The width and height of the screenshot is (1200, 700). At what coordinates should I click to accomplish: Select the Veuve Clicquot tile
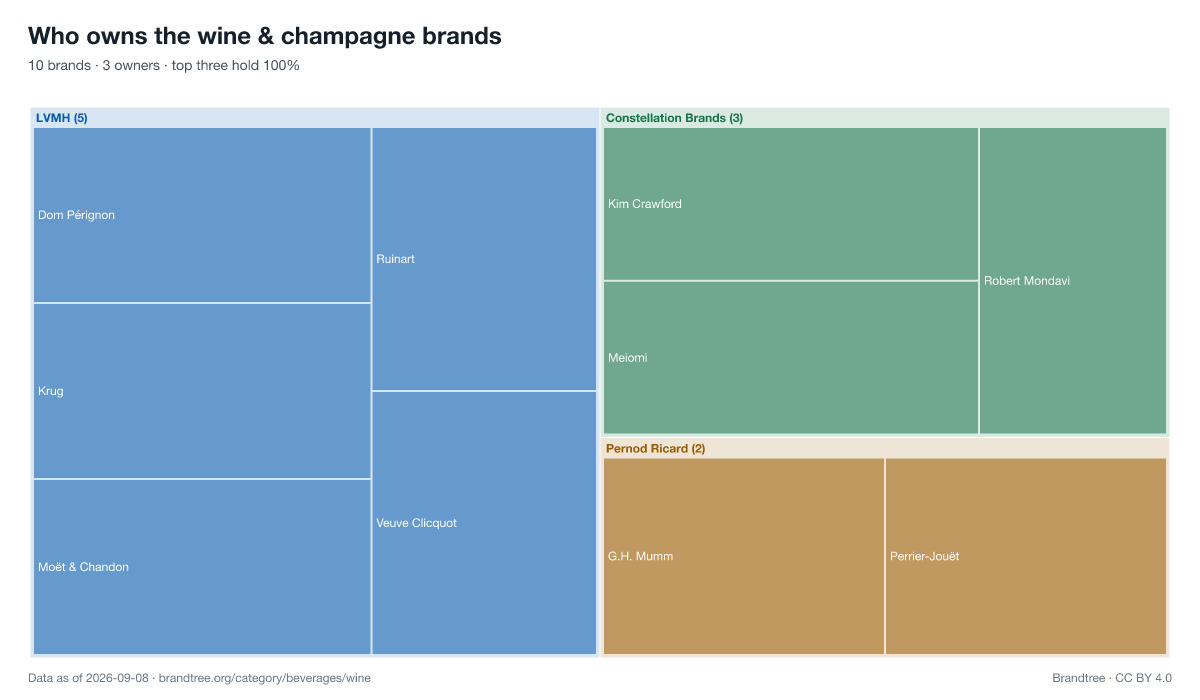pyautogui.click(x=485, y=523)
